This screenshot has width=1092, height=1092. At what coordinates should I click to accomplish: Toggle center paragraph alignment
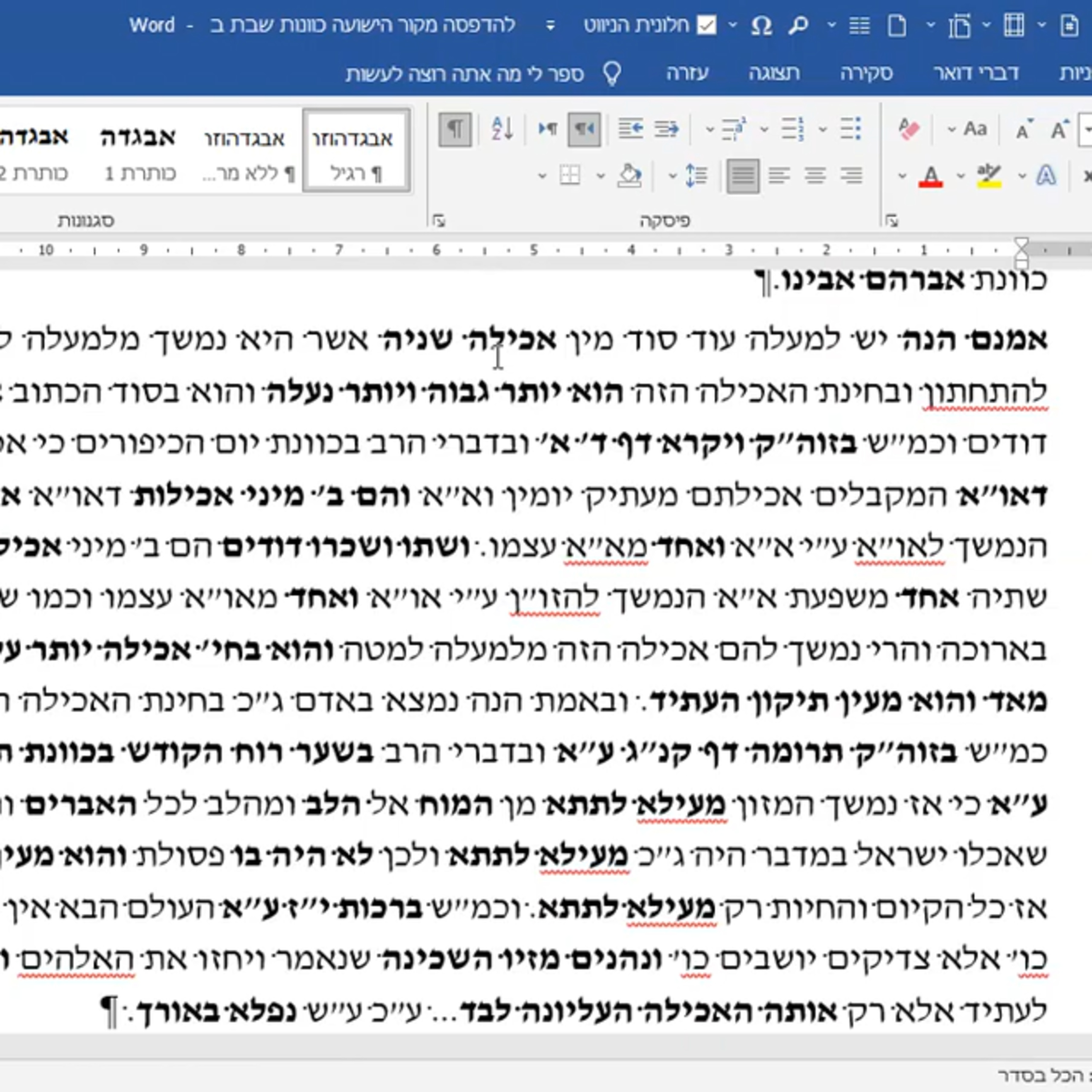click(x=815, y=176)
